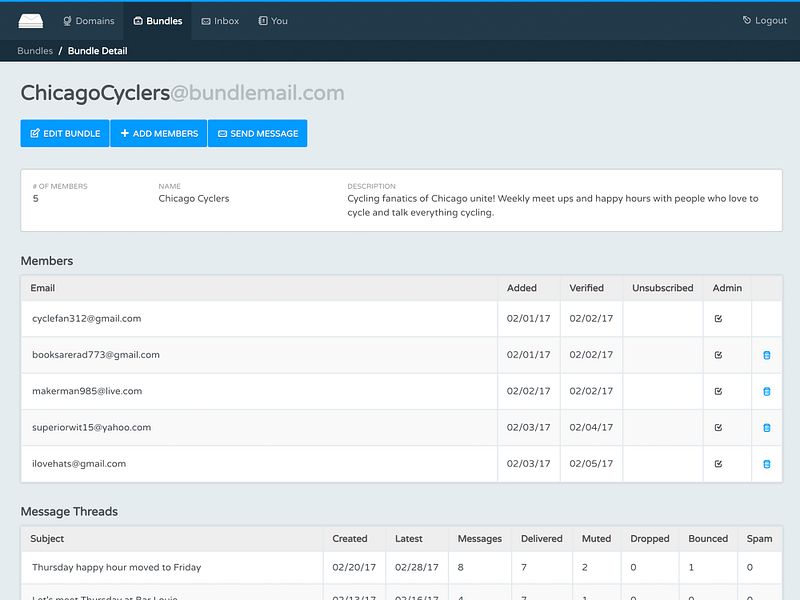800x600 pixels.
Task: Click the Add Members button
Action: point(159,133)
